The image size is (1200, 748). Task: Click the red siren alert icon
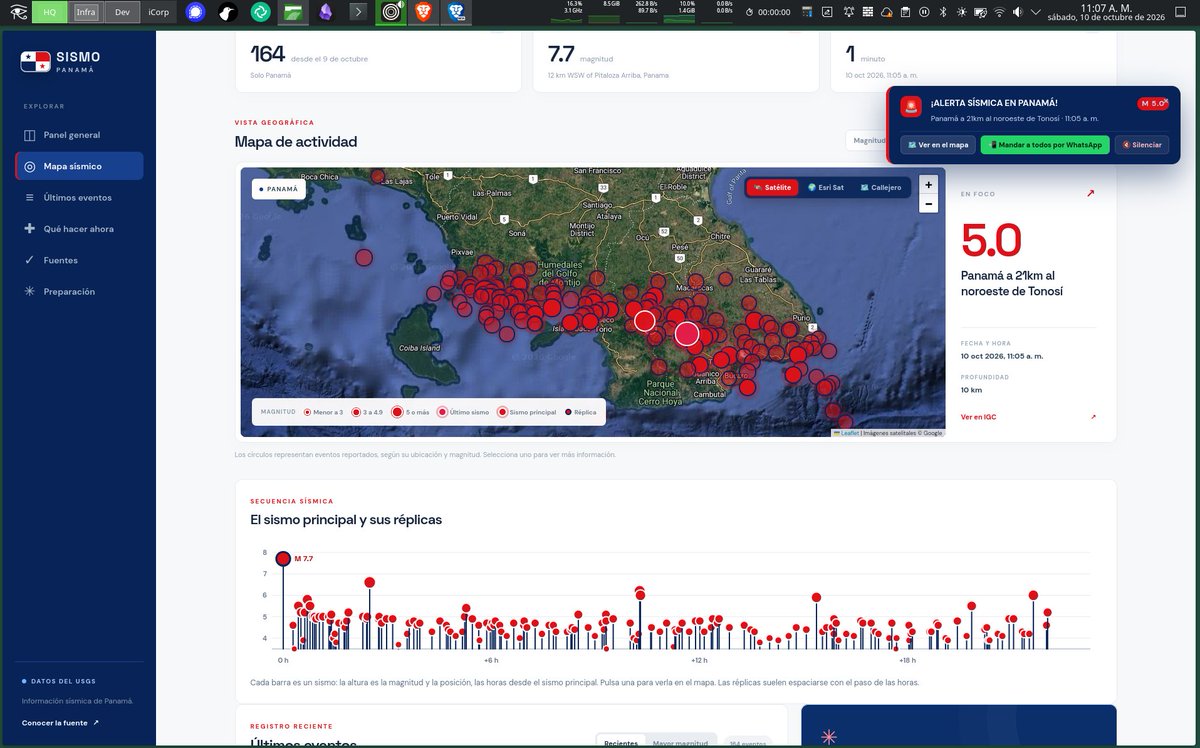(x=911, y=107)
